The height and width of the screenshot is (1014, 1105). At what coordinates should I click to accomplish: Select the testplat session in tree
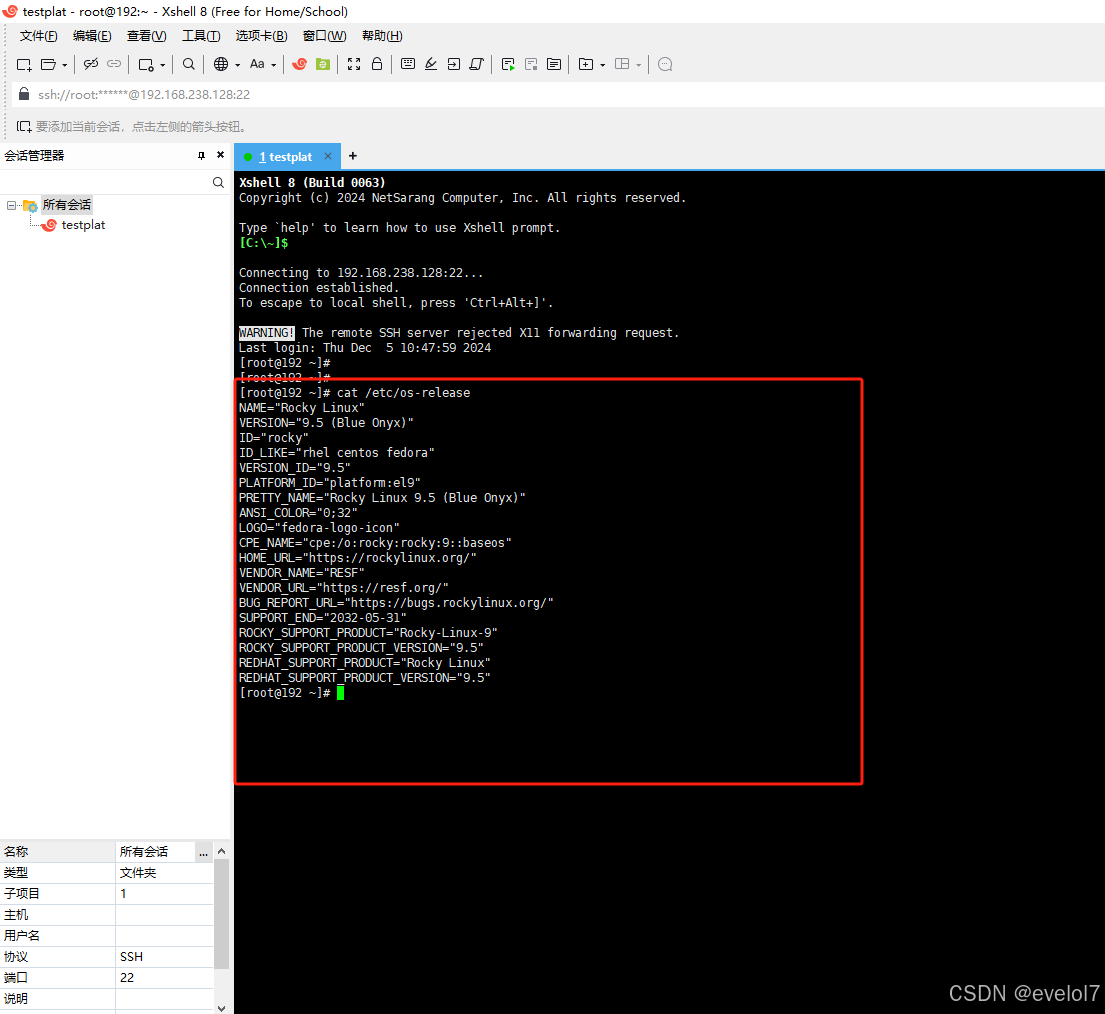tap(83, 225)
